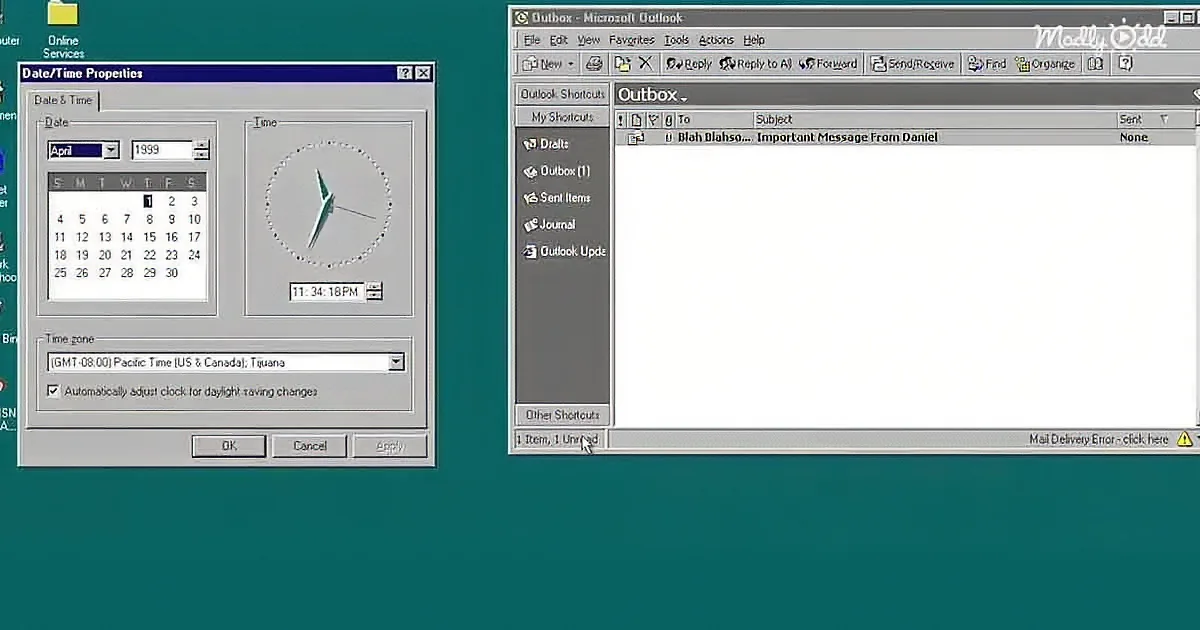Click Send/Receive in Outlook toolbar
1200x630 pixels.
click(912, 63)
